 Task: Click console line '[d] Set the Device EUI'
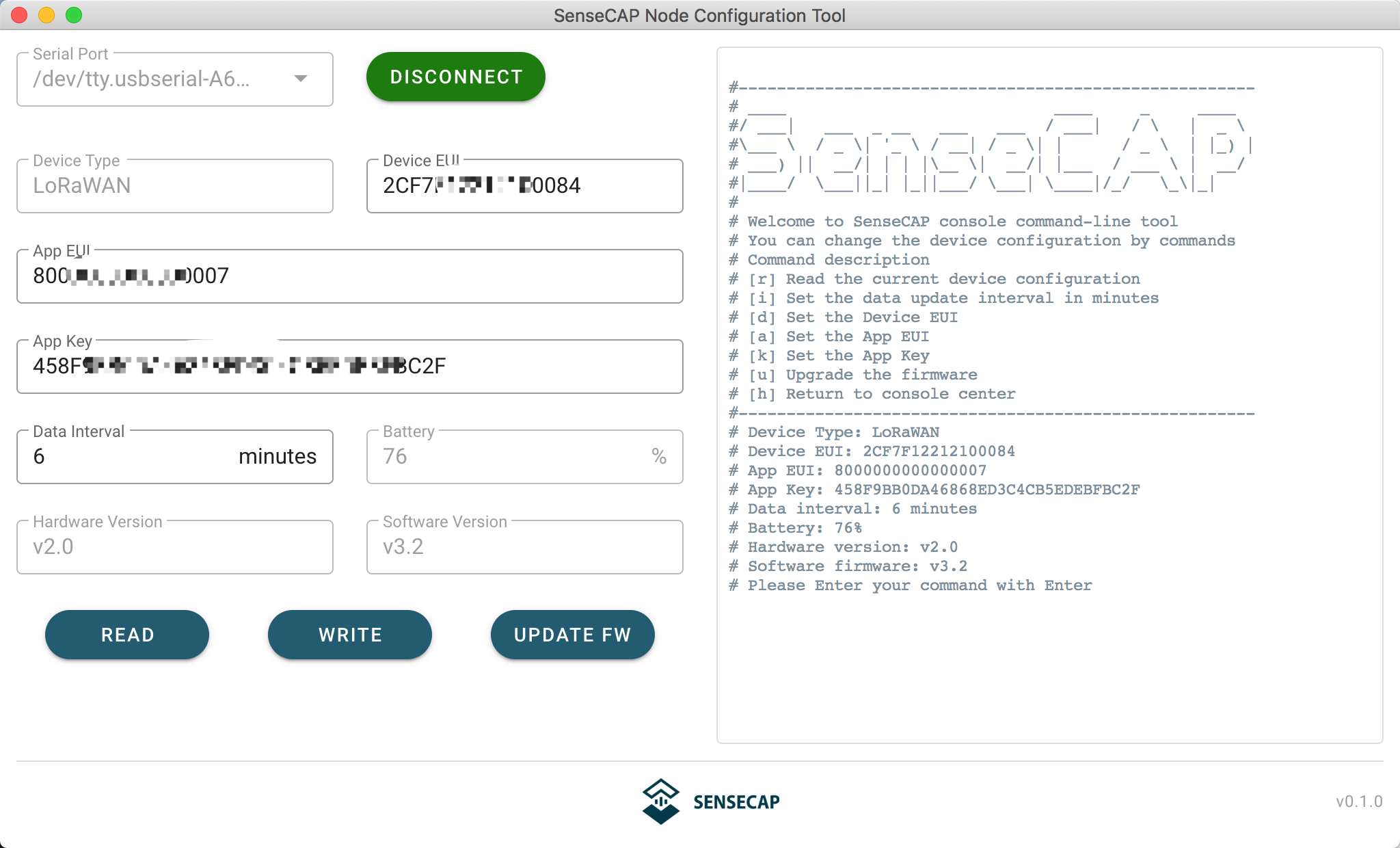click(x=843, y=317)
